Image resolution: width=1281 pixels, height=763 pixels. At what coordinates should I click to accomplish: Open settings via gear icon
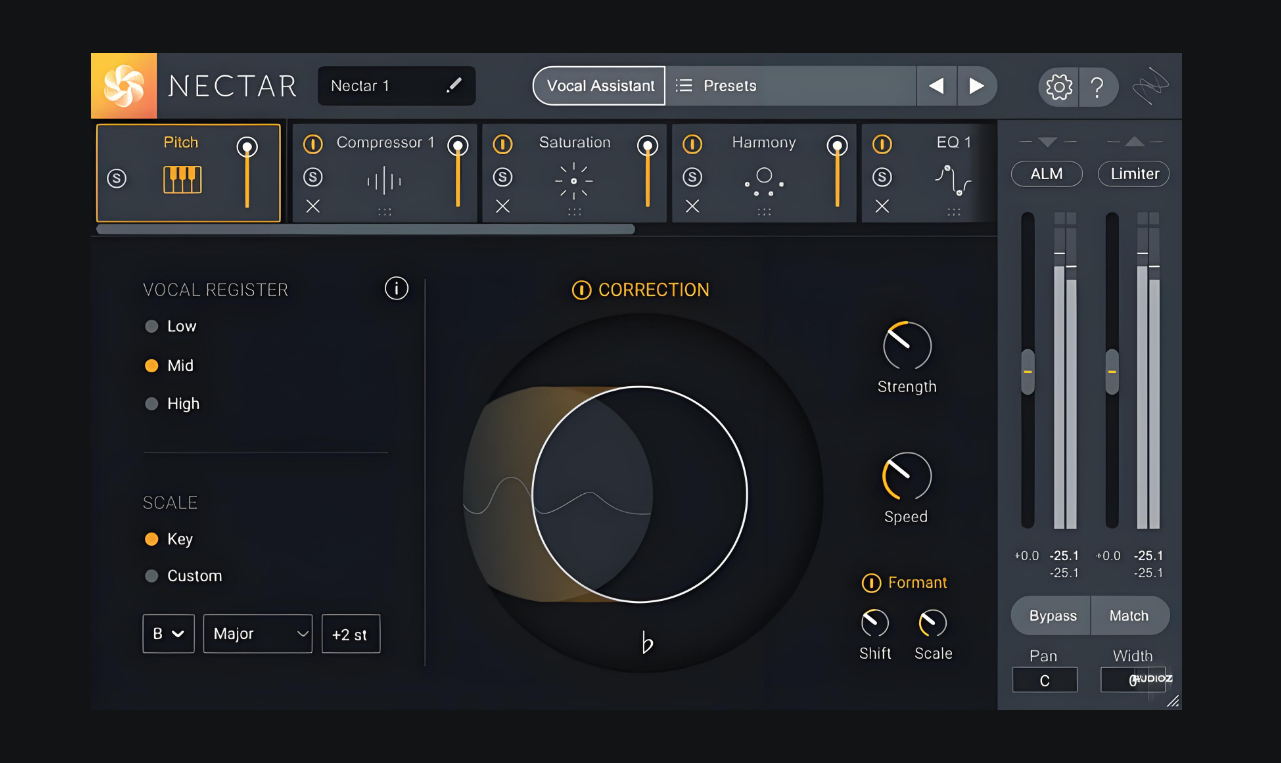pyautogui.click(x=1058, y=87)
